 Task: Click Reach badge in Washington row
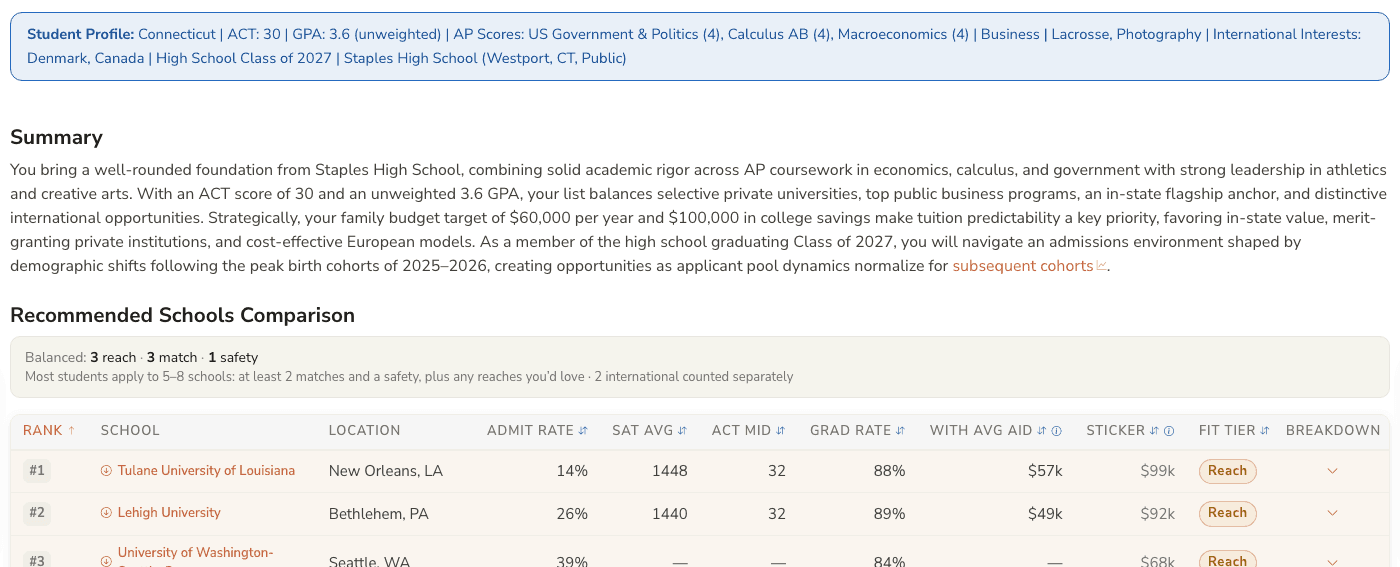1227,559
